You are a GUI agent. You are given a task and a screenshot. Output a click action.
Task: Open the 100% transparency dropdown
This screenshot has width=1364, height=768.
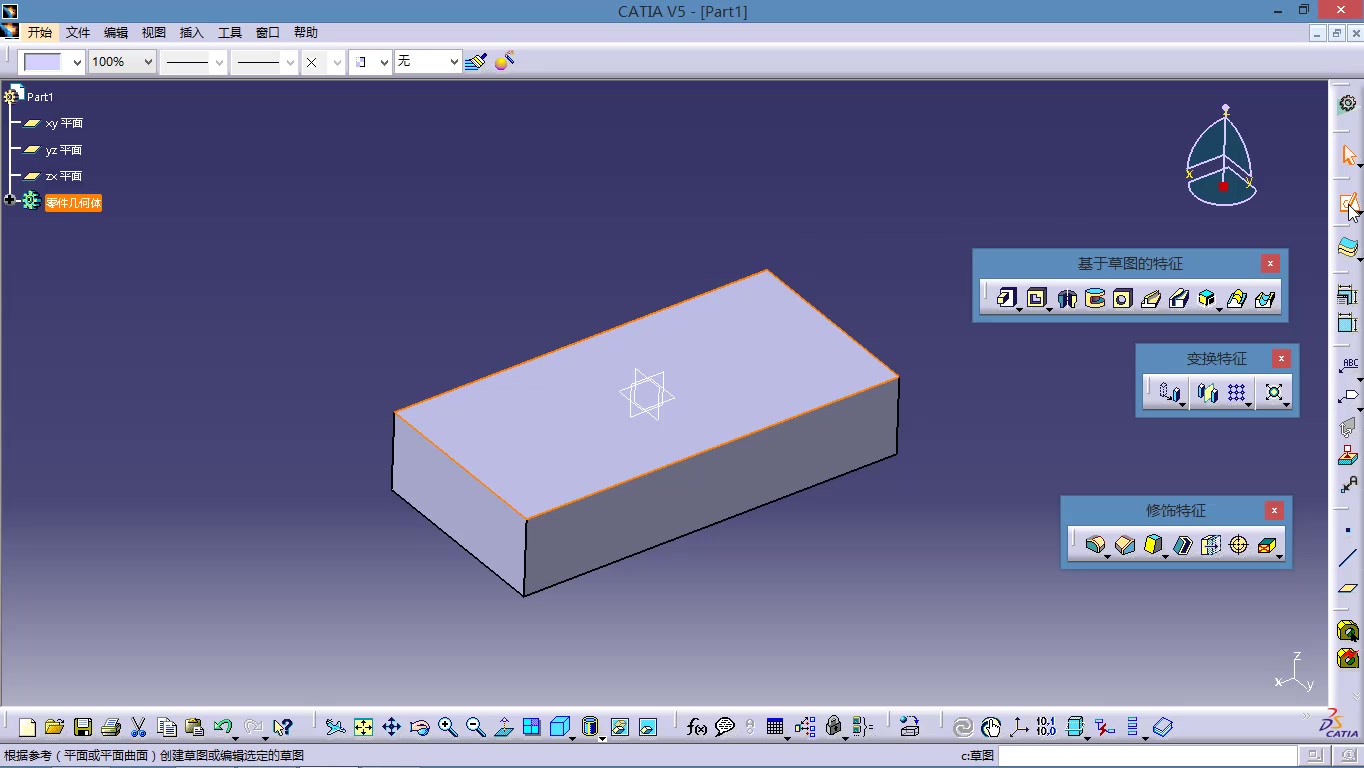[x=122, y=62]
